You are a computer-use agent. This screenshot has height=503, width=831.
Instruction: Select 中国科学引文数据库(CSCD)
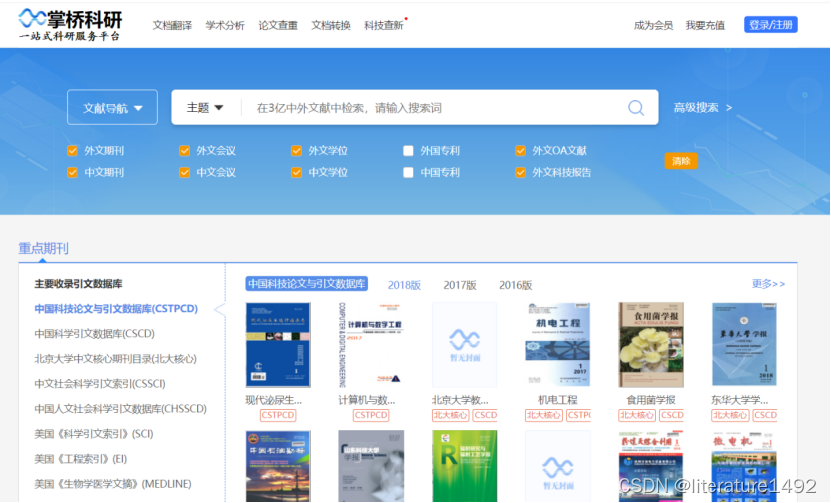pyautogui.click(x=94, y=333)
